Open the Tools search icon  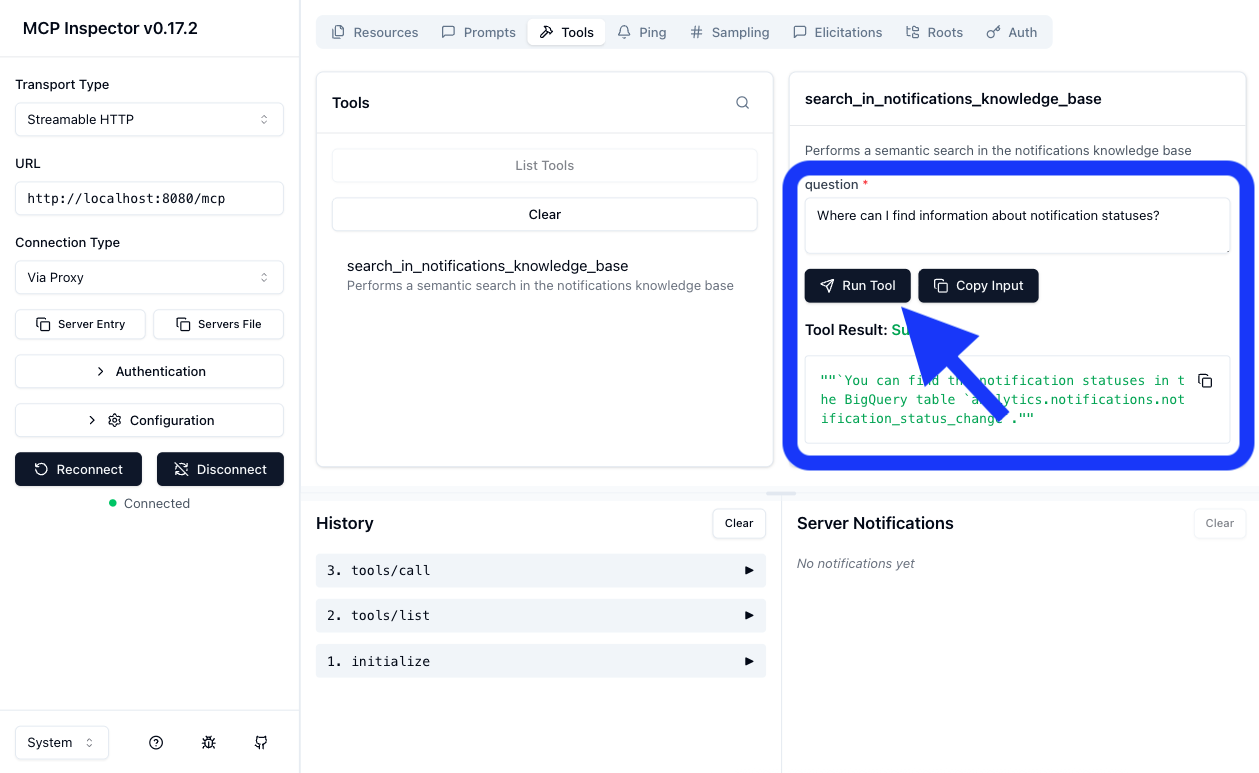pos(742,102)
